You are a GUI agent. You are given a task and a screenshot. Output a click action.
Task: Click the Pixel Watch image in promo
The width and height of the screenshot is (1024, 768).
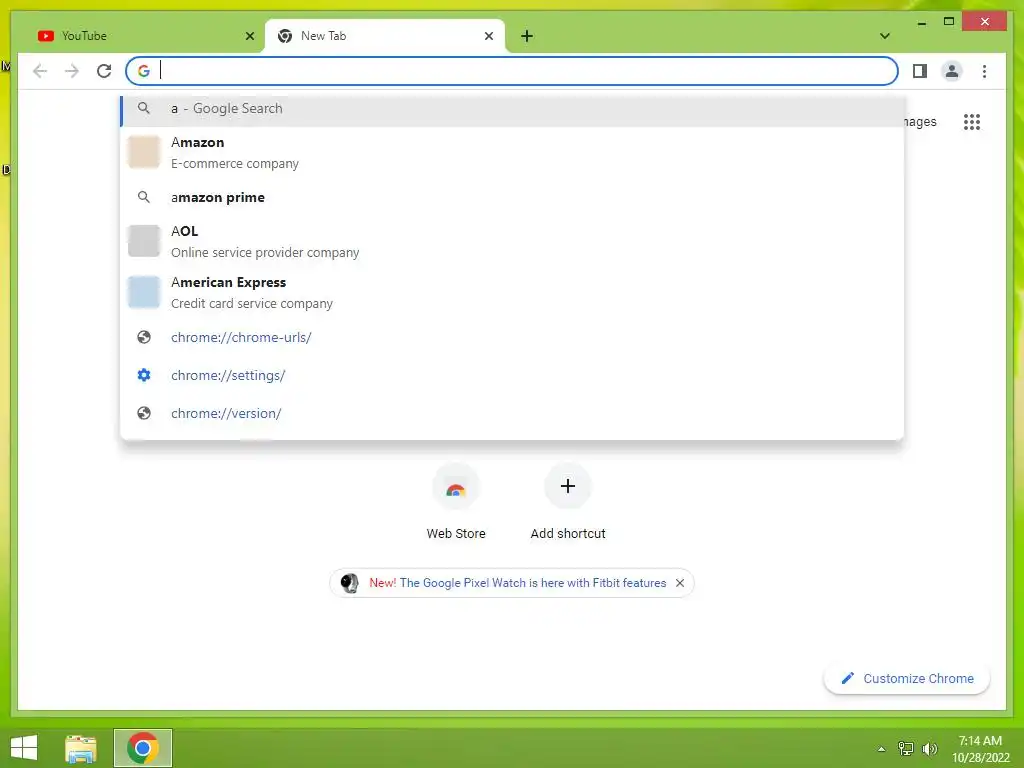click(x=349, y=583)
